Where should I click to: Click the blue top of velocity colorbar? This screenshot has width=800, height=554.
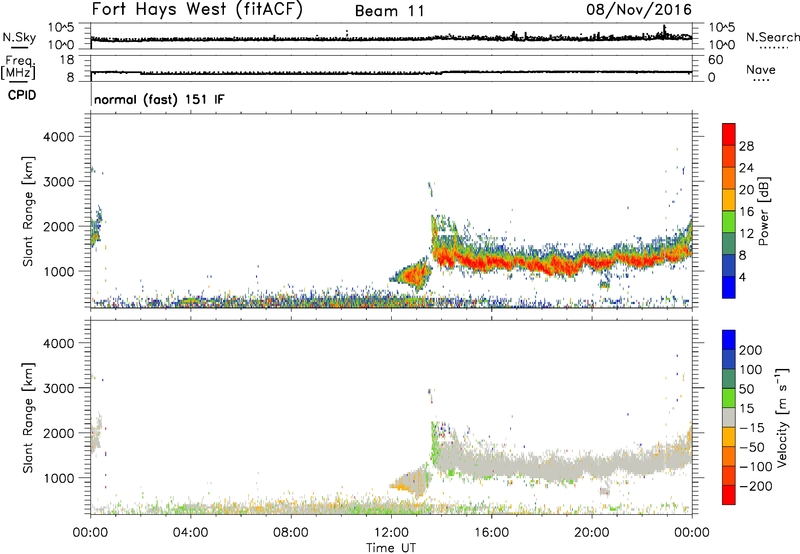[x=729, y=340]
